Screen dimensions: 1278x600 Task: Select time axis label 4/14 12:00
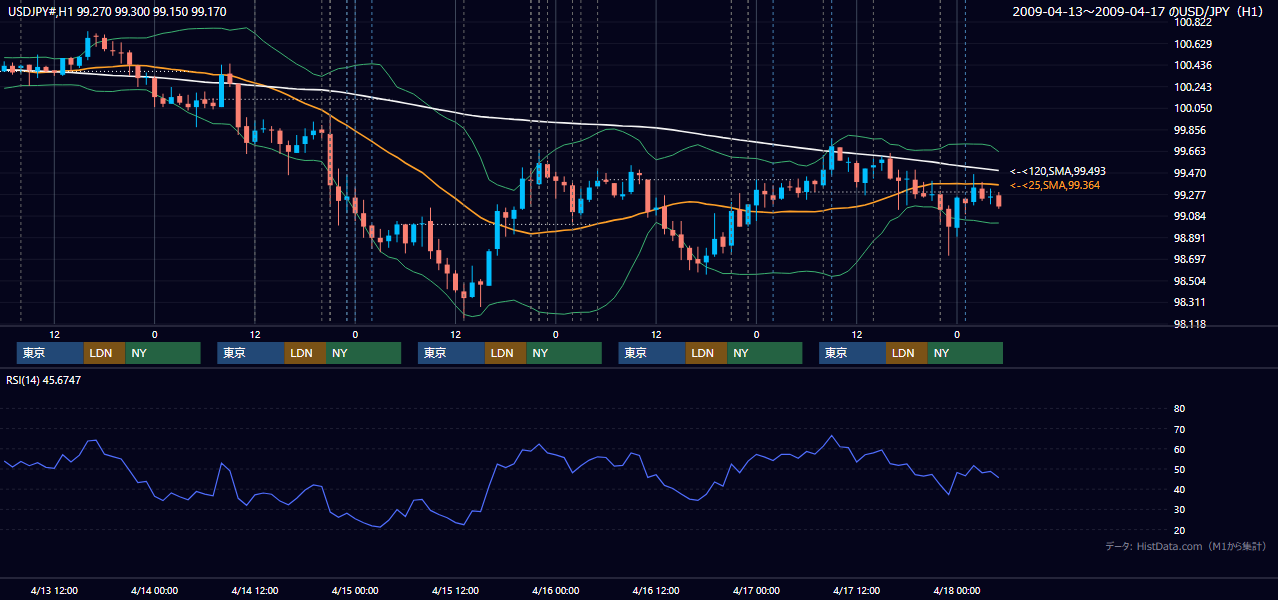(255, 591)
